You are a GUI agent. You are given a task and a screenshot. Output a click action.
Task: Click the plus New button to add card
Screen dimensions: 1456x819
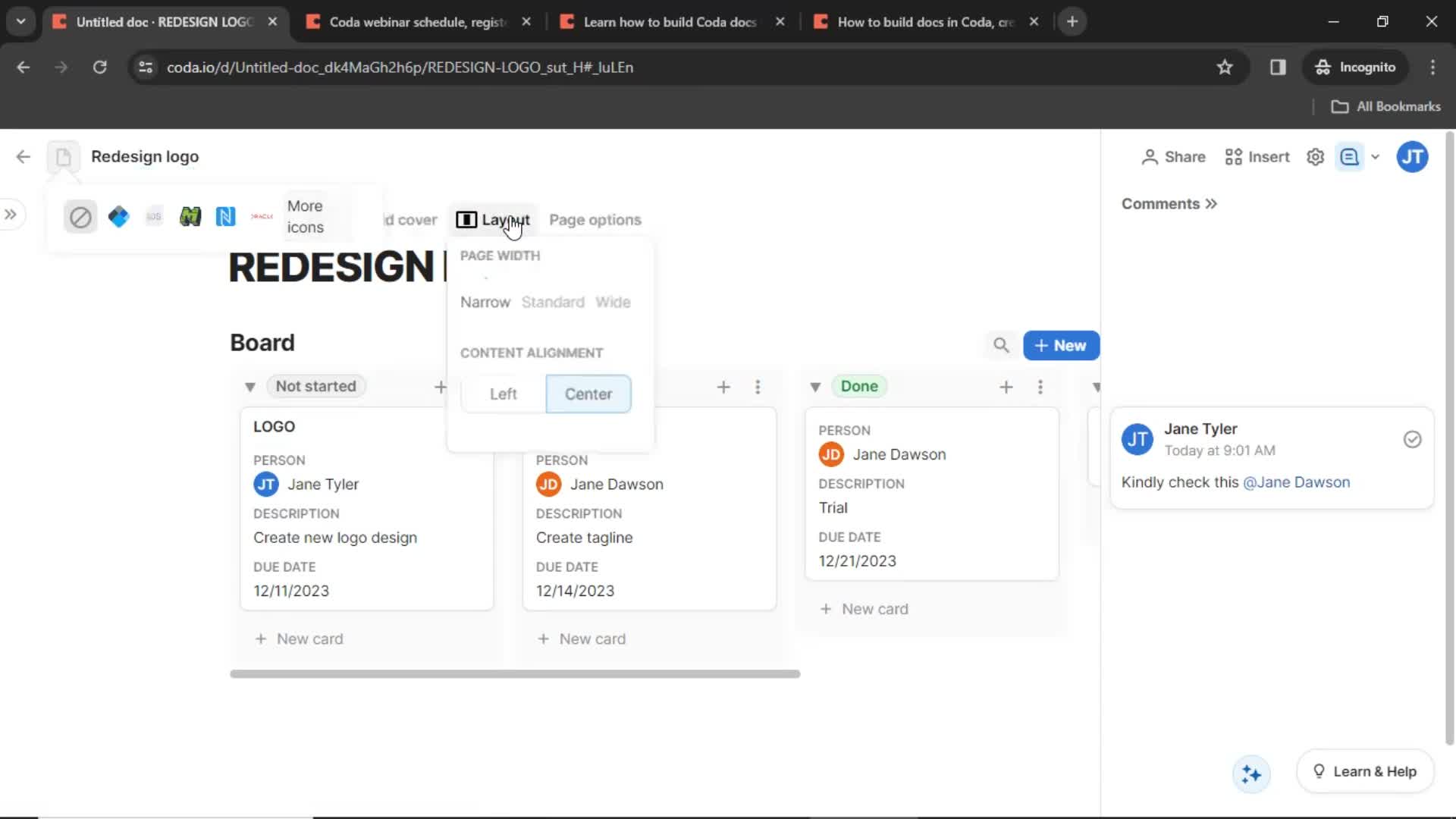(x=1061, y=345)
